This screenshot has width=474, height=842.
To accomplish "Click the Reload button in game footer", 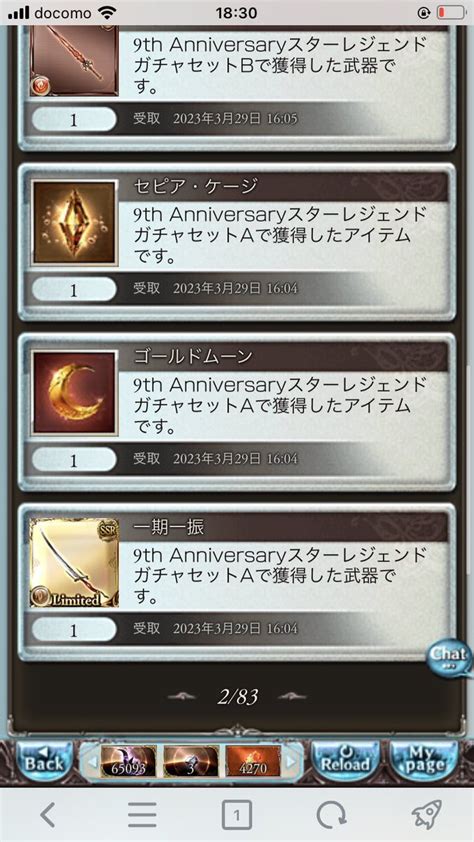I will (345, 760).
